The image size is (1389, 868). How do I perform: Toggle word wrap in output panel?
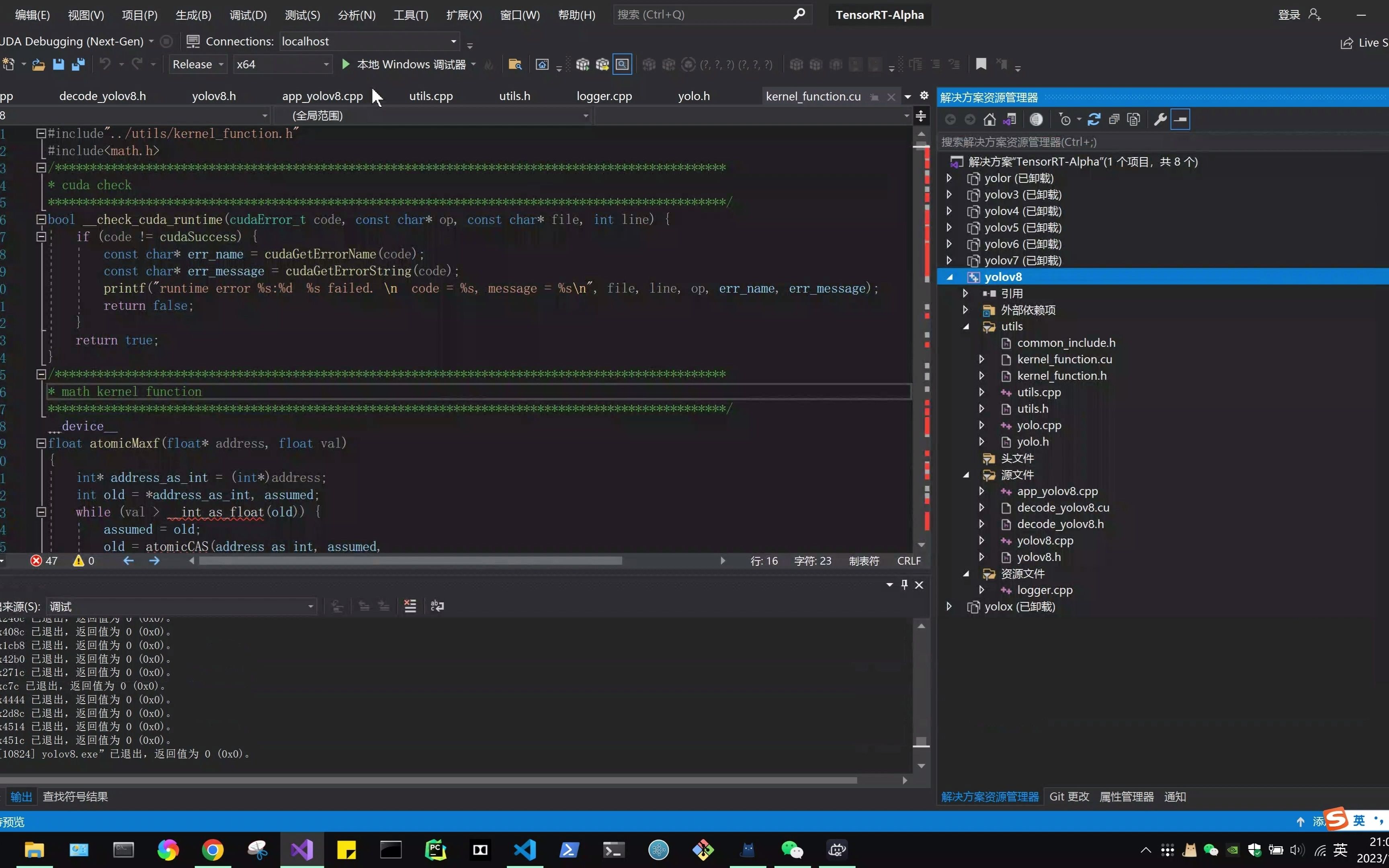[437, 606]
